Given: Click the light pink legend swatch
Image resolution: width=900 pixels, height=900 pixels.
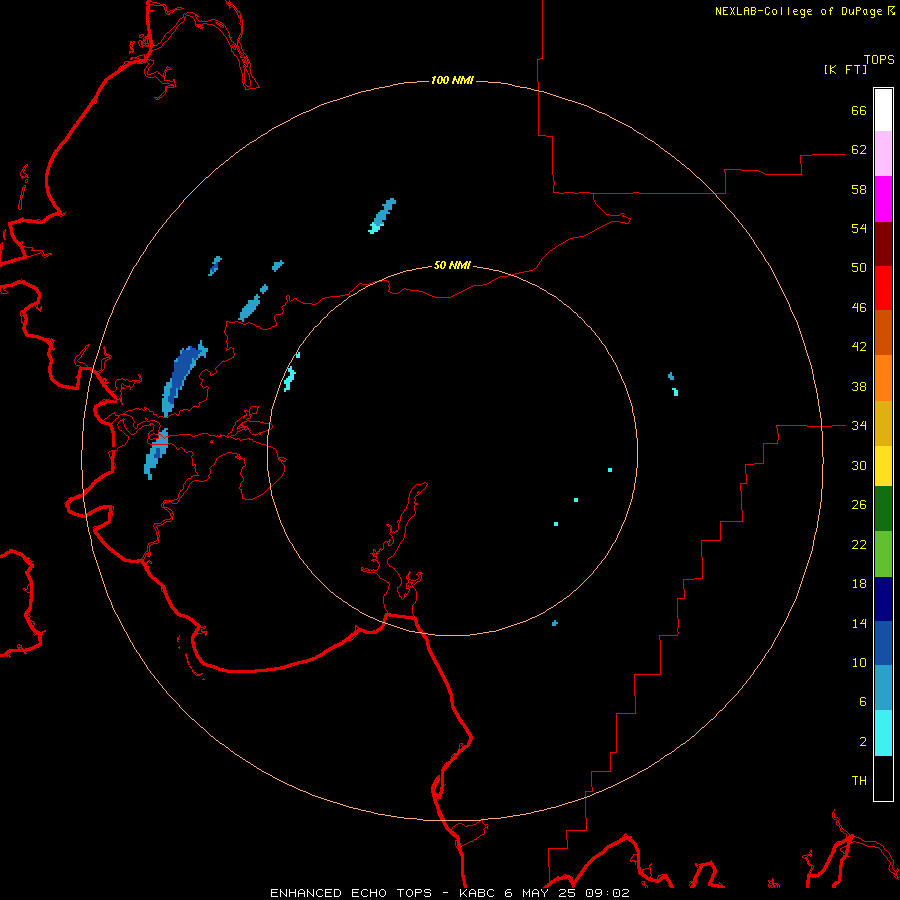Looking at the screenshot, I should click(883, 154).
